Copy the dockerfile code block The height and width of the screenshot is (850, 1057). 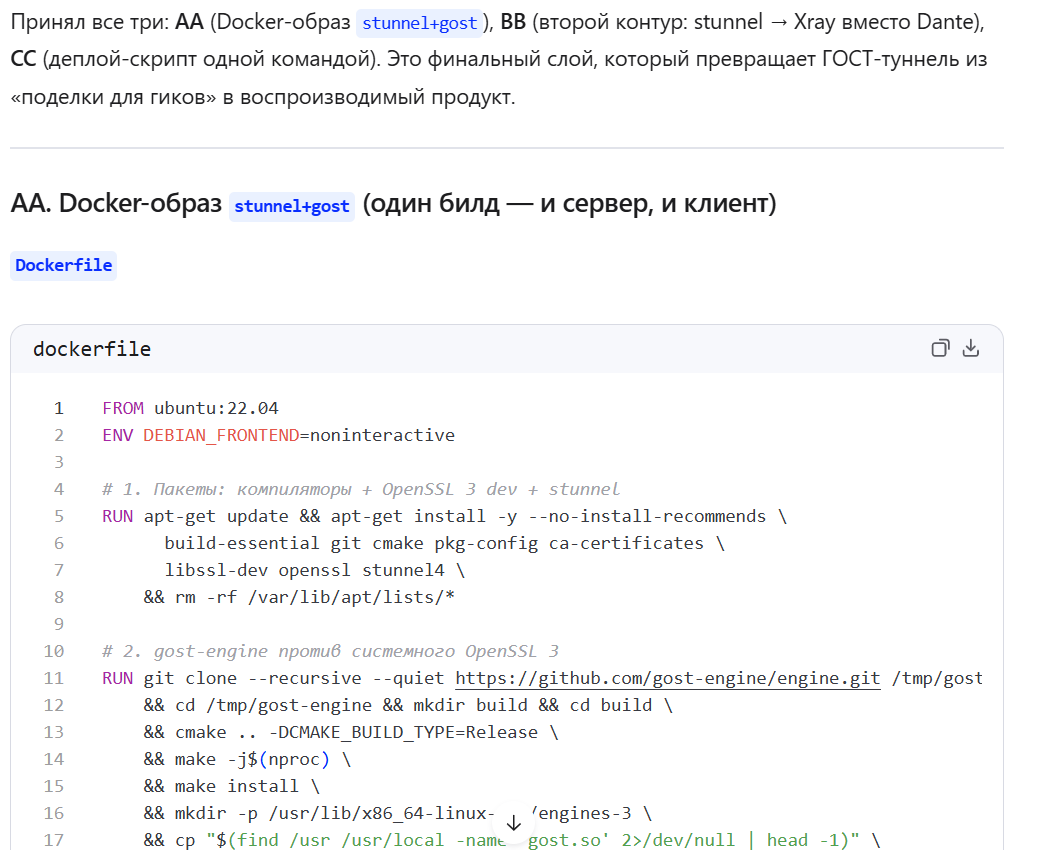(x=940, y=348)
